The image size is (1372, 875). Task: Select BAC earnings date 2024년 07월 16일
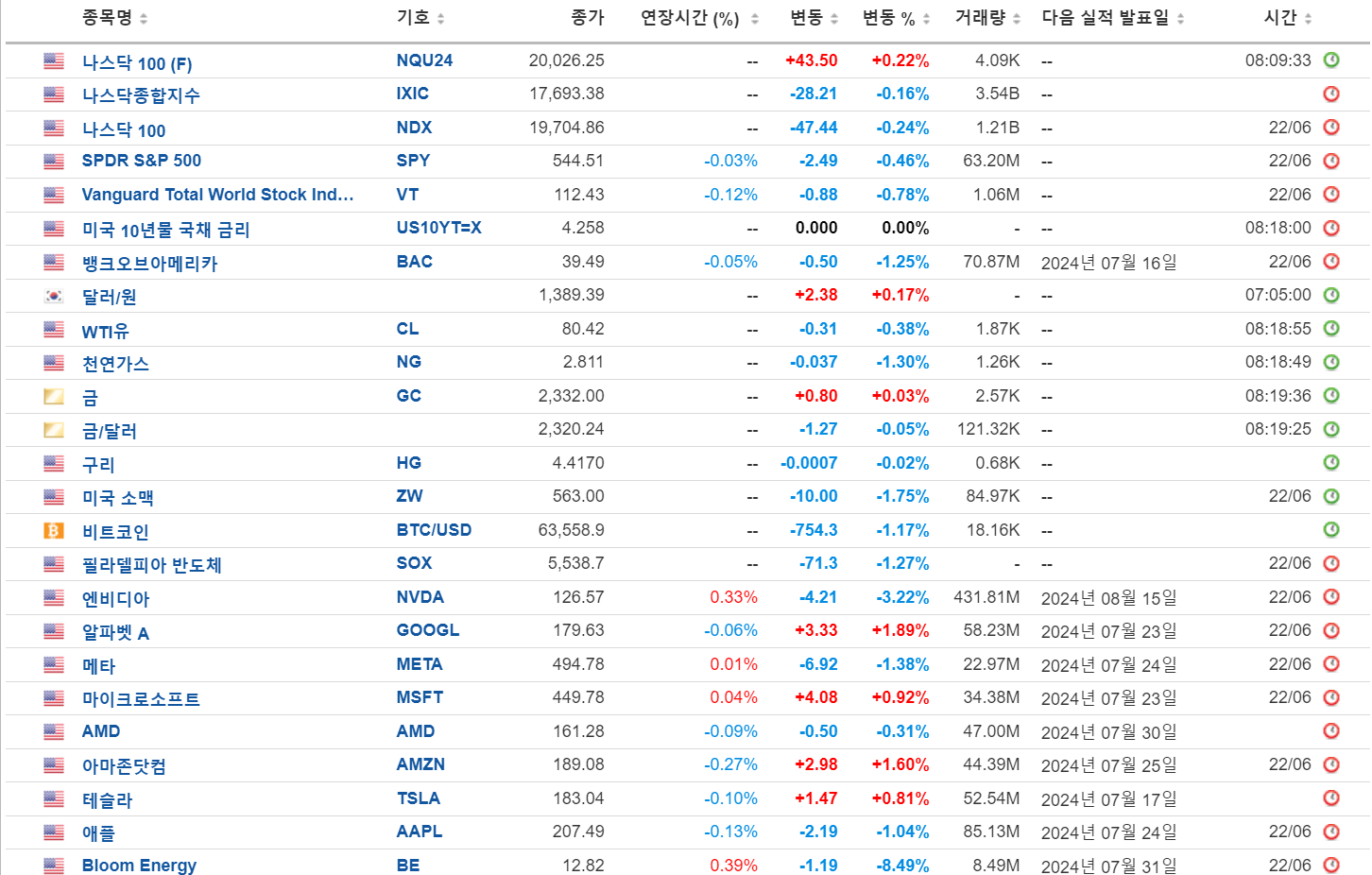pyautogui.click(x=1108, y=263)
